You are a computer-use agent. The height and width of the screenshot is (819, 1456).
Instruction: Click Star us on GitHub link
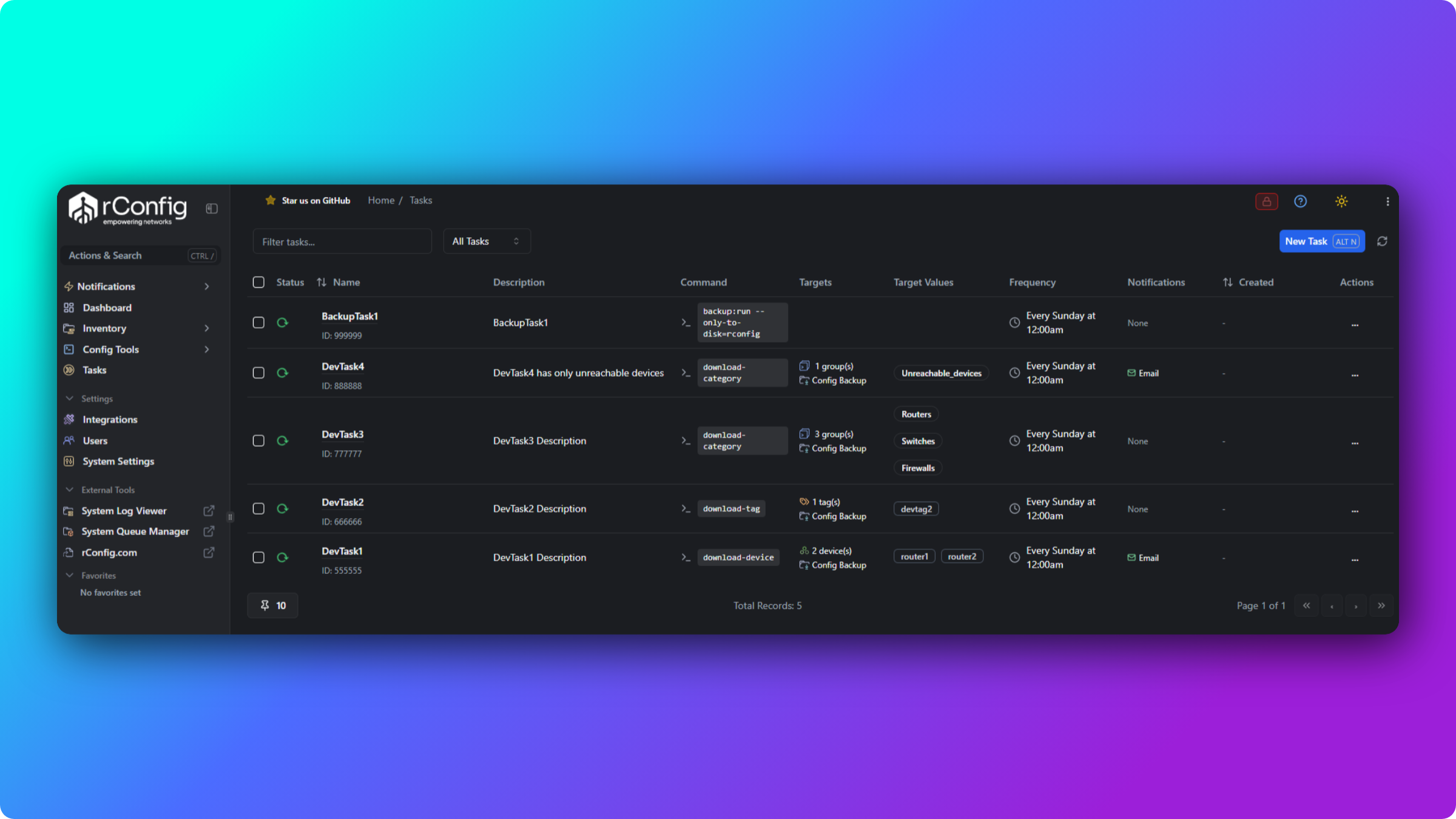316,201
